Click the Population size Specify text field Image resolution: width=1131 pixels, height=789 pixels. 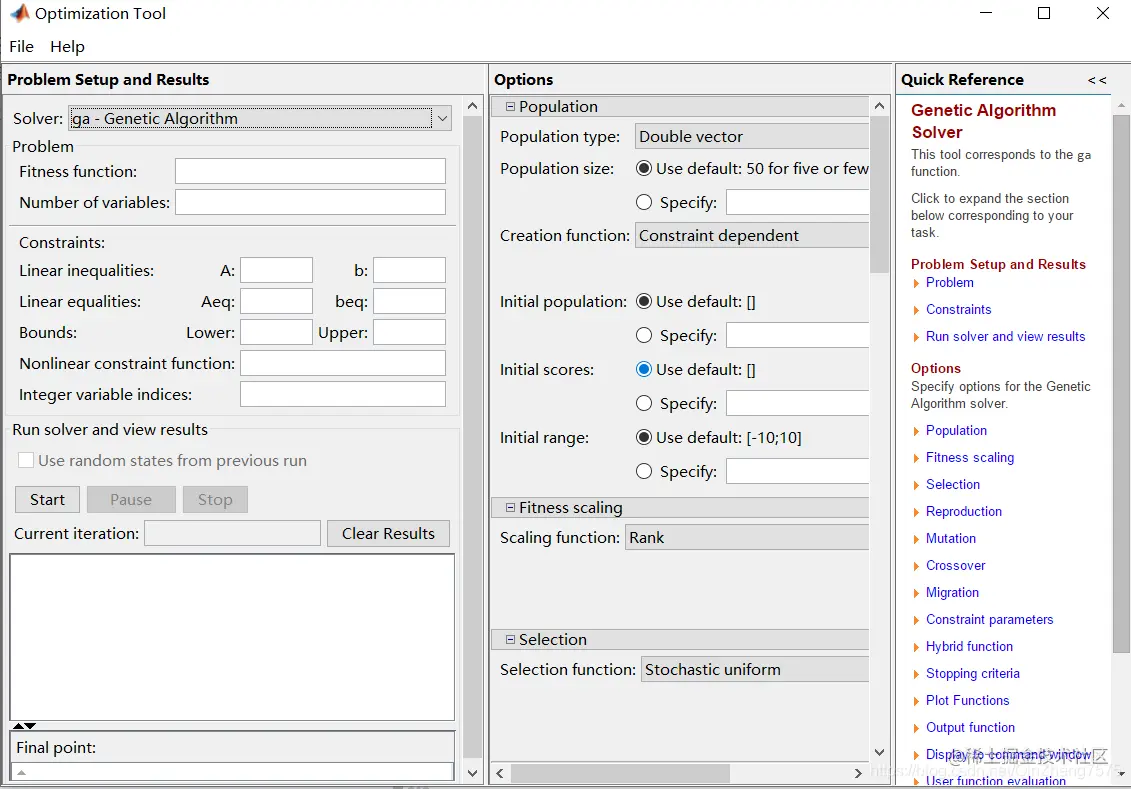797,203
